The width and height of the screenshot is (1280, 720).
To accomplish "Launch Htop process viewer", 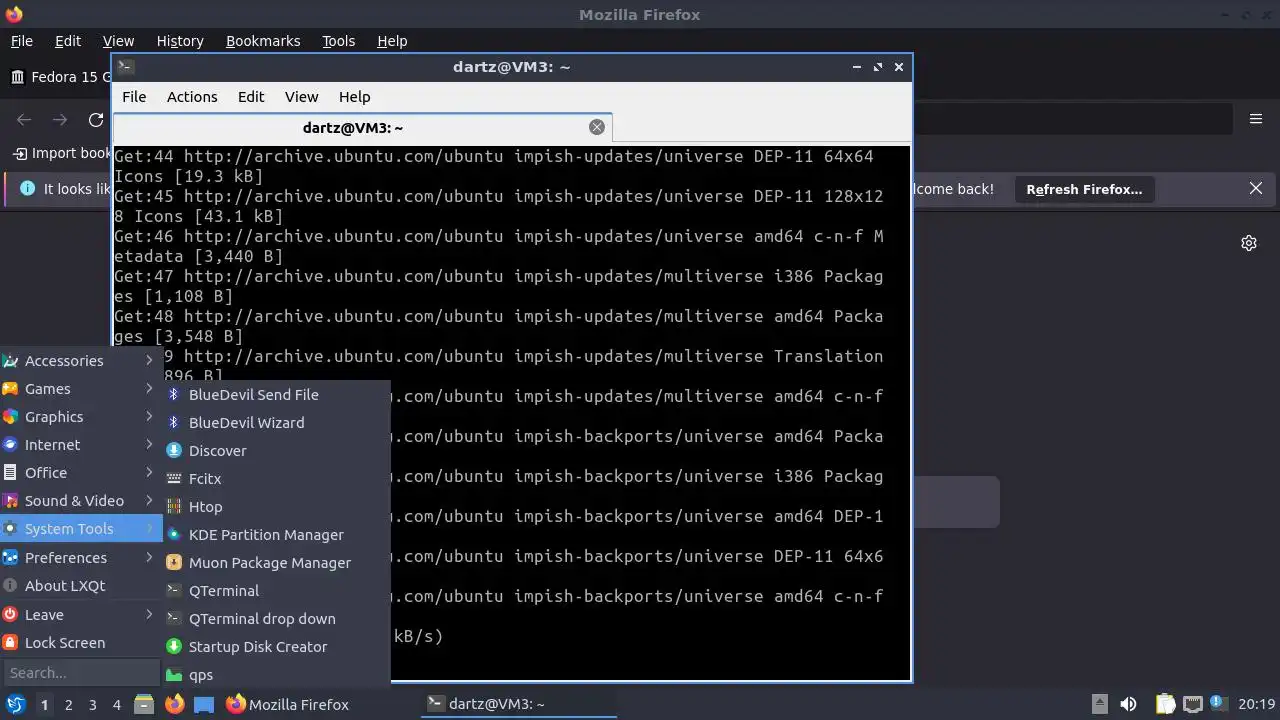I will tap(276, 507).
